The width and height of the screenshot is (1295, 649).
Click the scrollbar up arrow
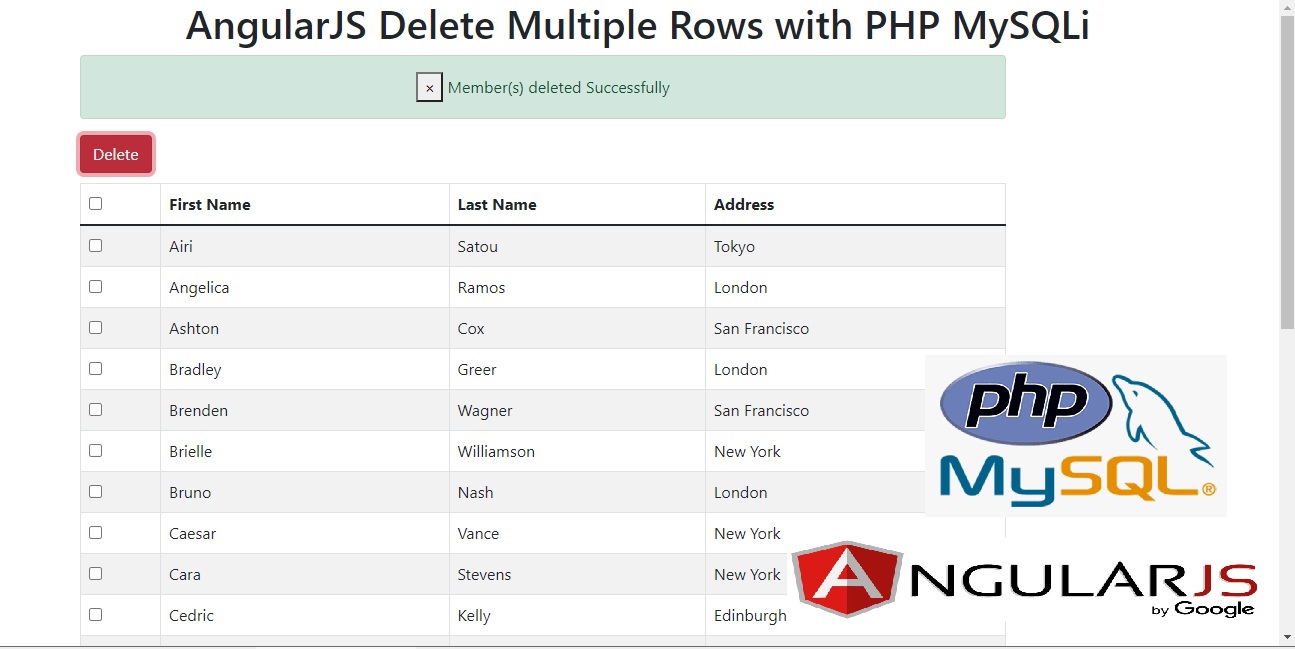coord(1287,9)
